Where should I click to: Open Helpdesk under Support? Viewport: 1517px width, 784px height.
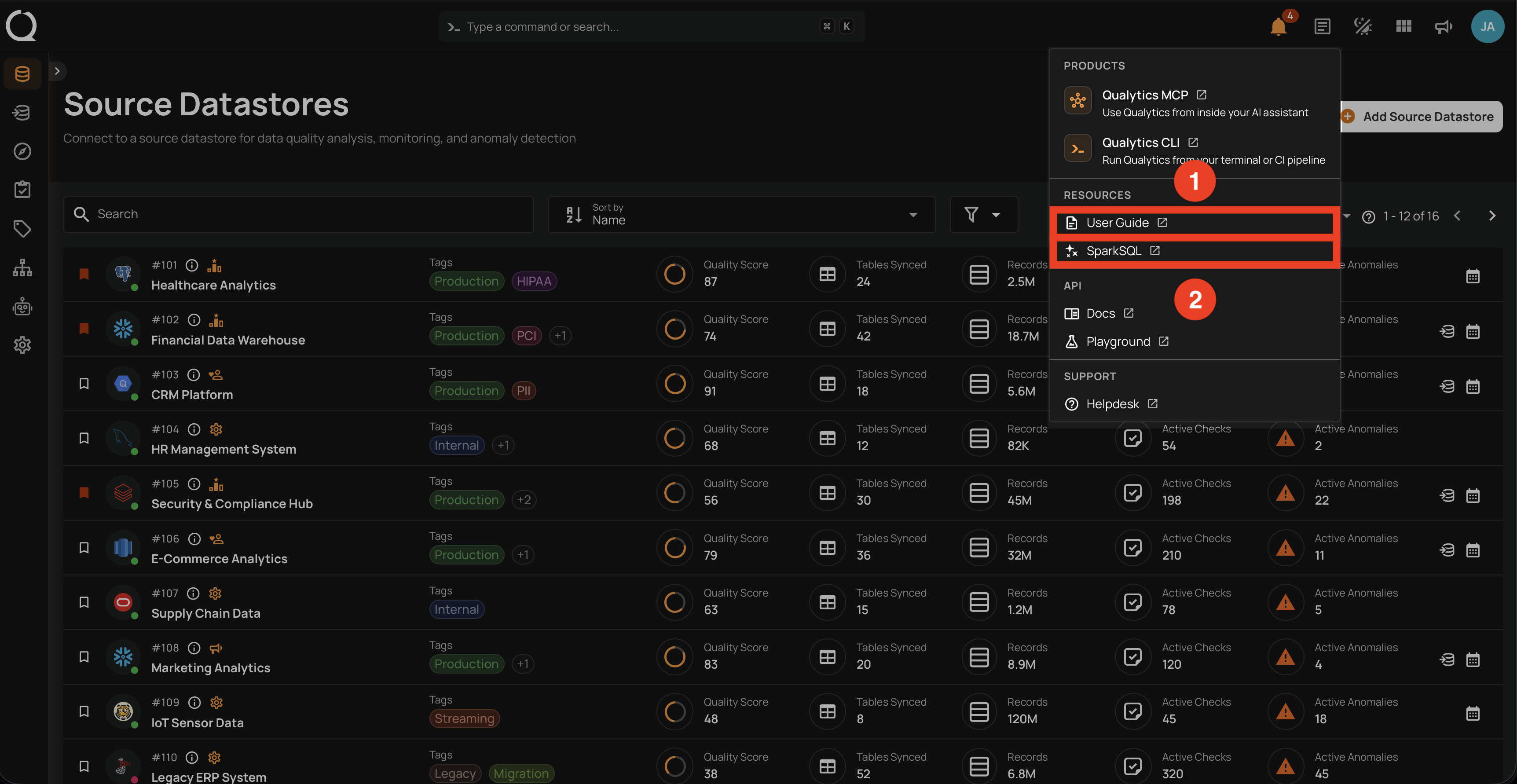(x=1194, y=404)
